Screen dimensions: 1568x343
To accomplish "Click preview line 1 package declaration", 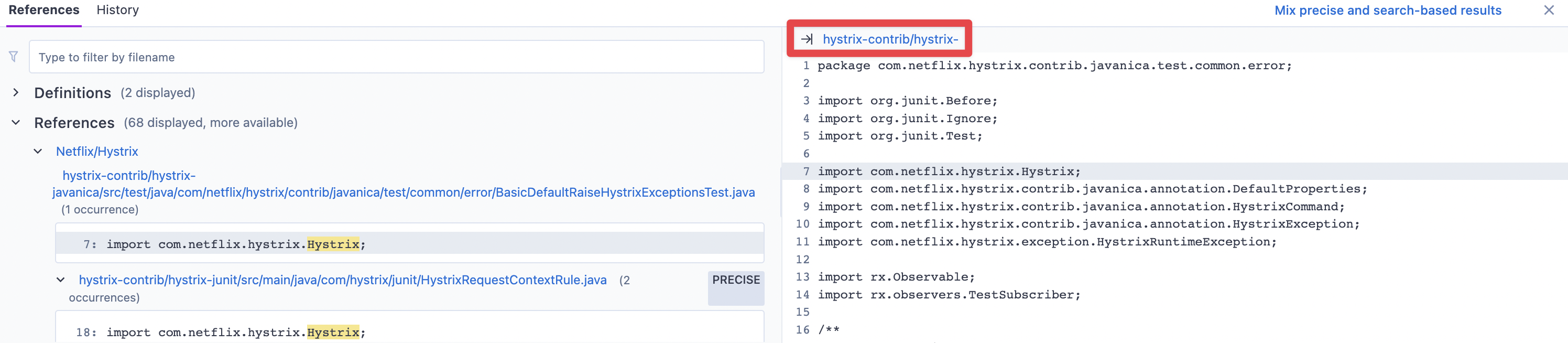I will (1054, 66).
